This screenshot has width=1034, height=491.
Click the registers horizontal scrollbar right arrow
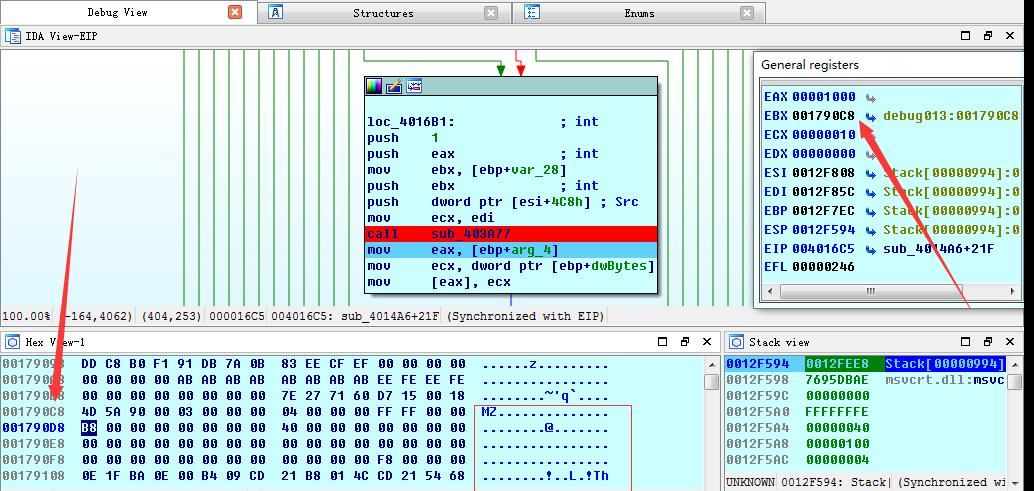(1013, 291)
